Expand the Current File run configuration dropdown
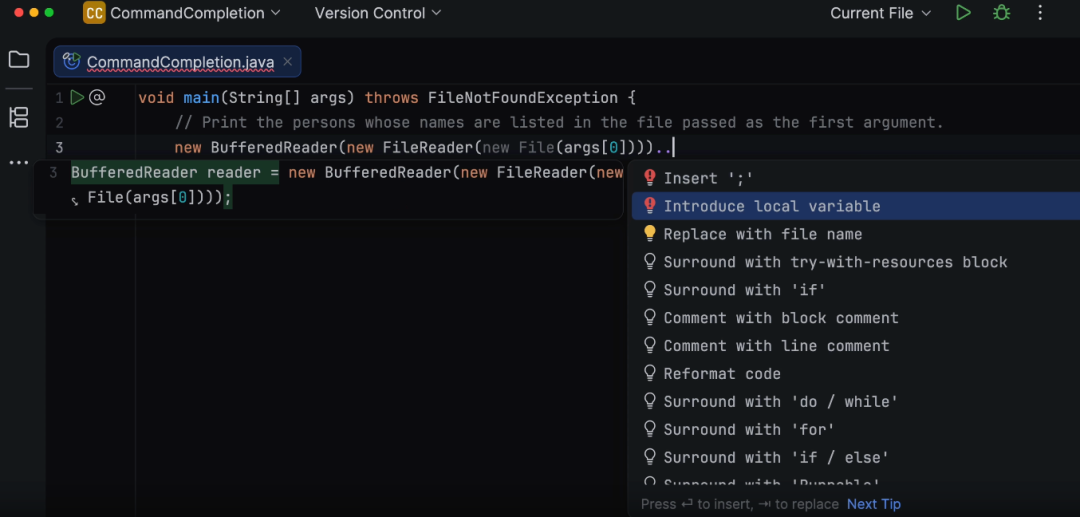The height and width of the screenshot is (517, 1080). pyautogui.click(x=881, y=13)
